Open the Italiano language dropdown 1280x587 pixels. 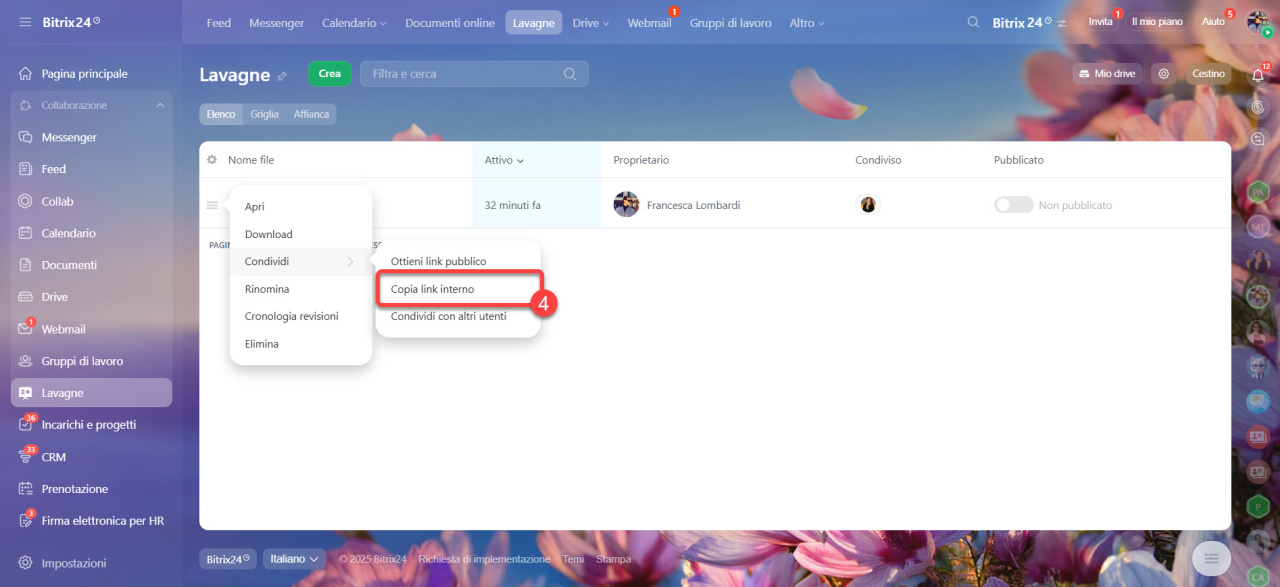[295, 559]
